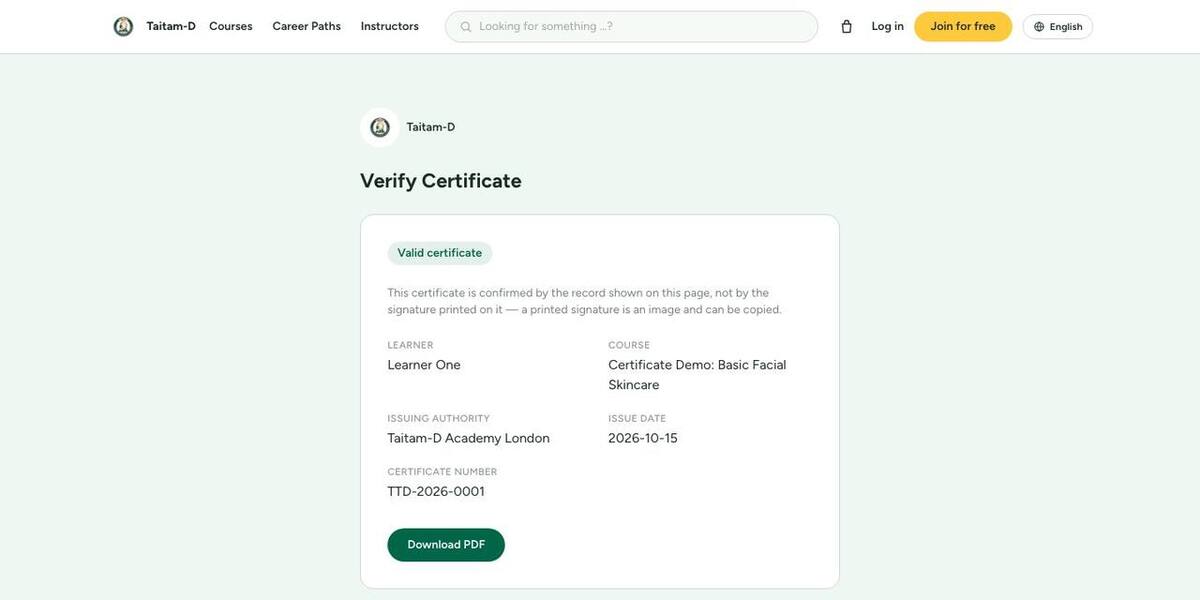Click the Log in link

pos(887,27)
